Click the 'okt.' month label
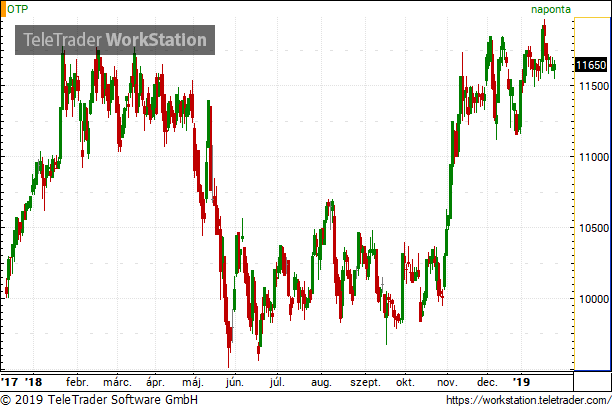Screen dimensions: 612x409 tap(405, 382)
